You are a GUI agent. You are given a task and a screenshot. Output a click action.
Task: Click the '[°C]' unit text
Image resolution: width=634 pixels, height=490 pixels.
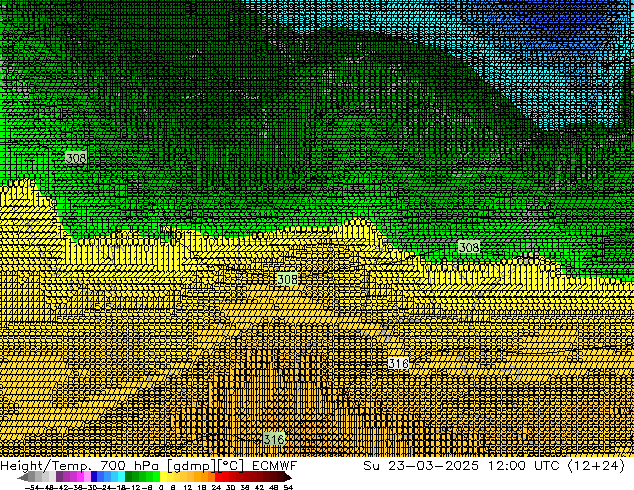(230, 466)
